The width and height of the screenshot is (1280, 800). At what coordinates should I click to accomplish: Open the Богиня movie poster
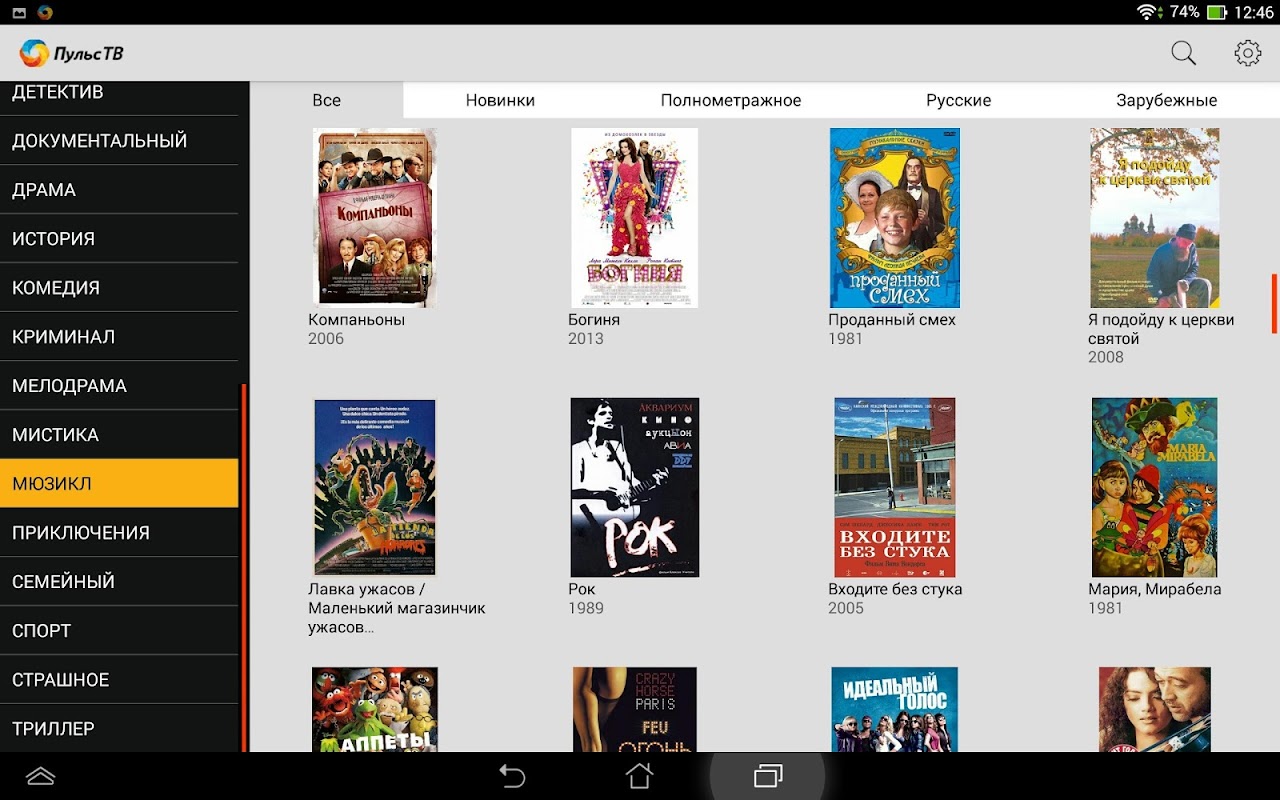634,217
